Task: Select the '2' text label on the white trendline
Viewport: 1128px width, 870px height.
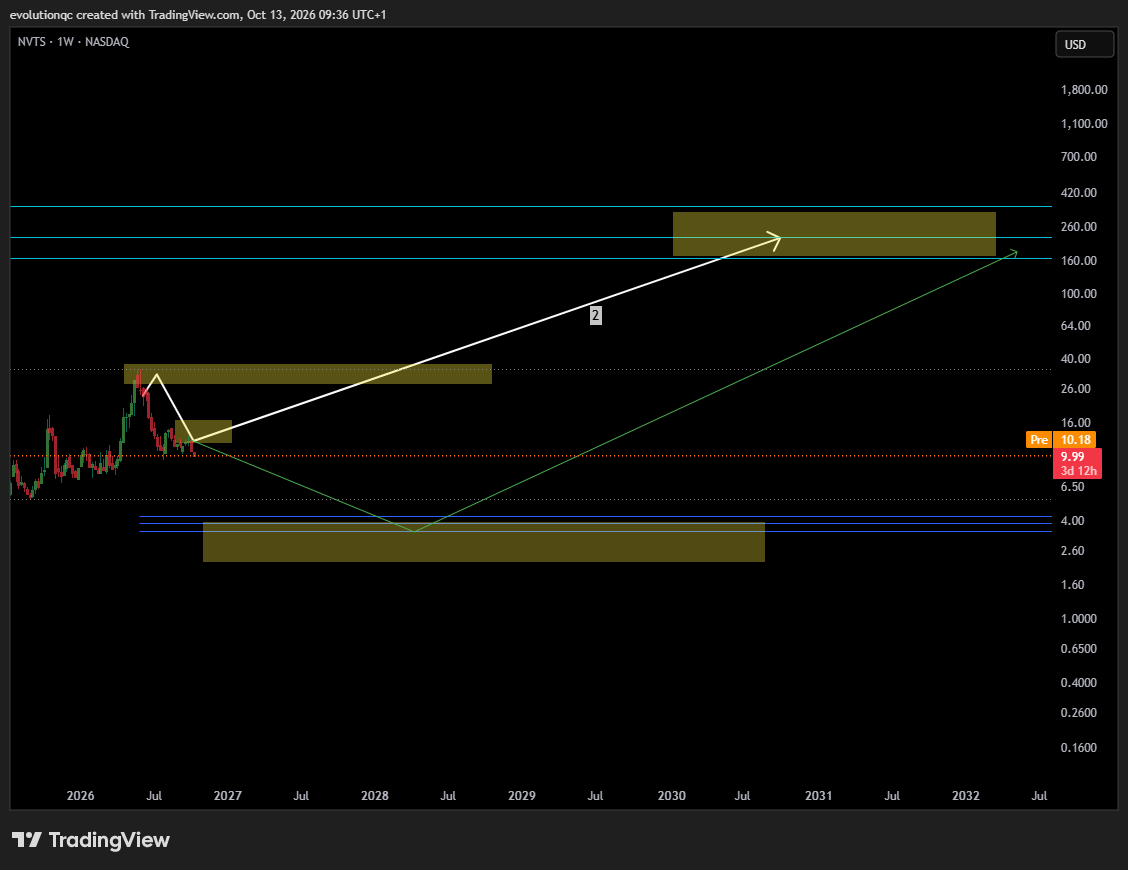Action: point(595,315)
